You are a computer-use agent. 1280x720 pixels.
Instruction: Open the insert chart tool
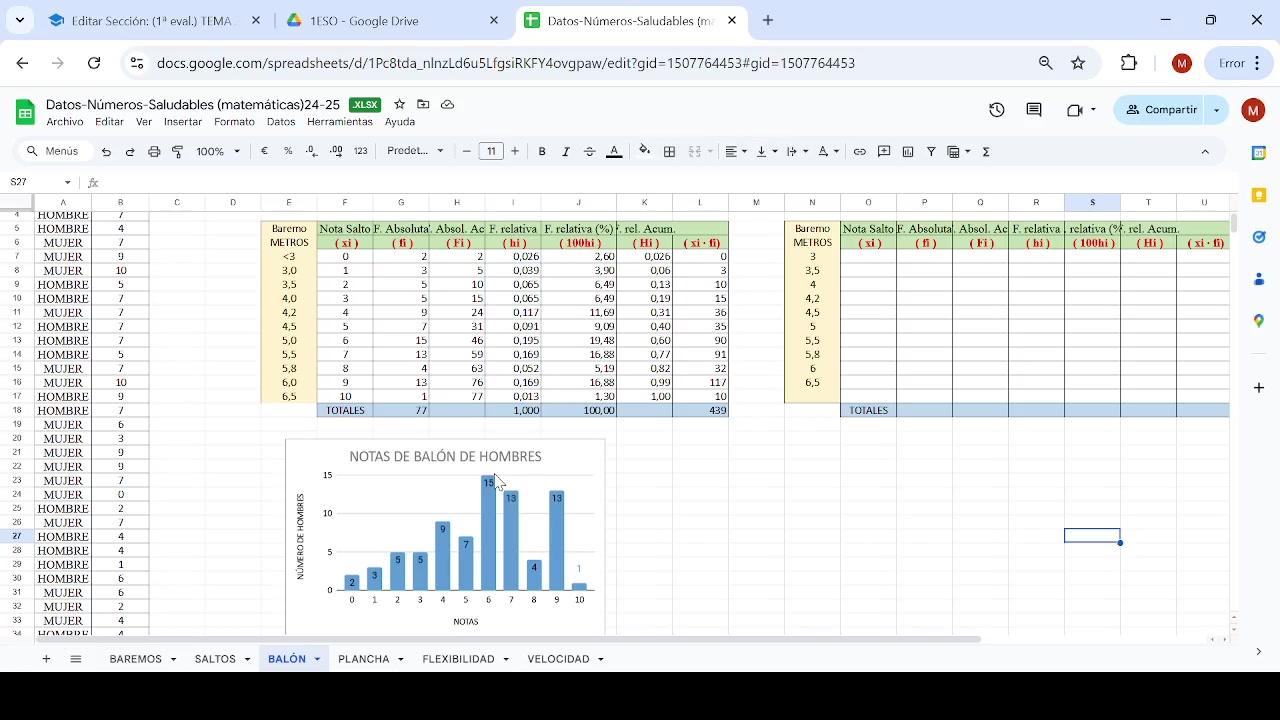tap(908, 152)
